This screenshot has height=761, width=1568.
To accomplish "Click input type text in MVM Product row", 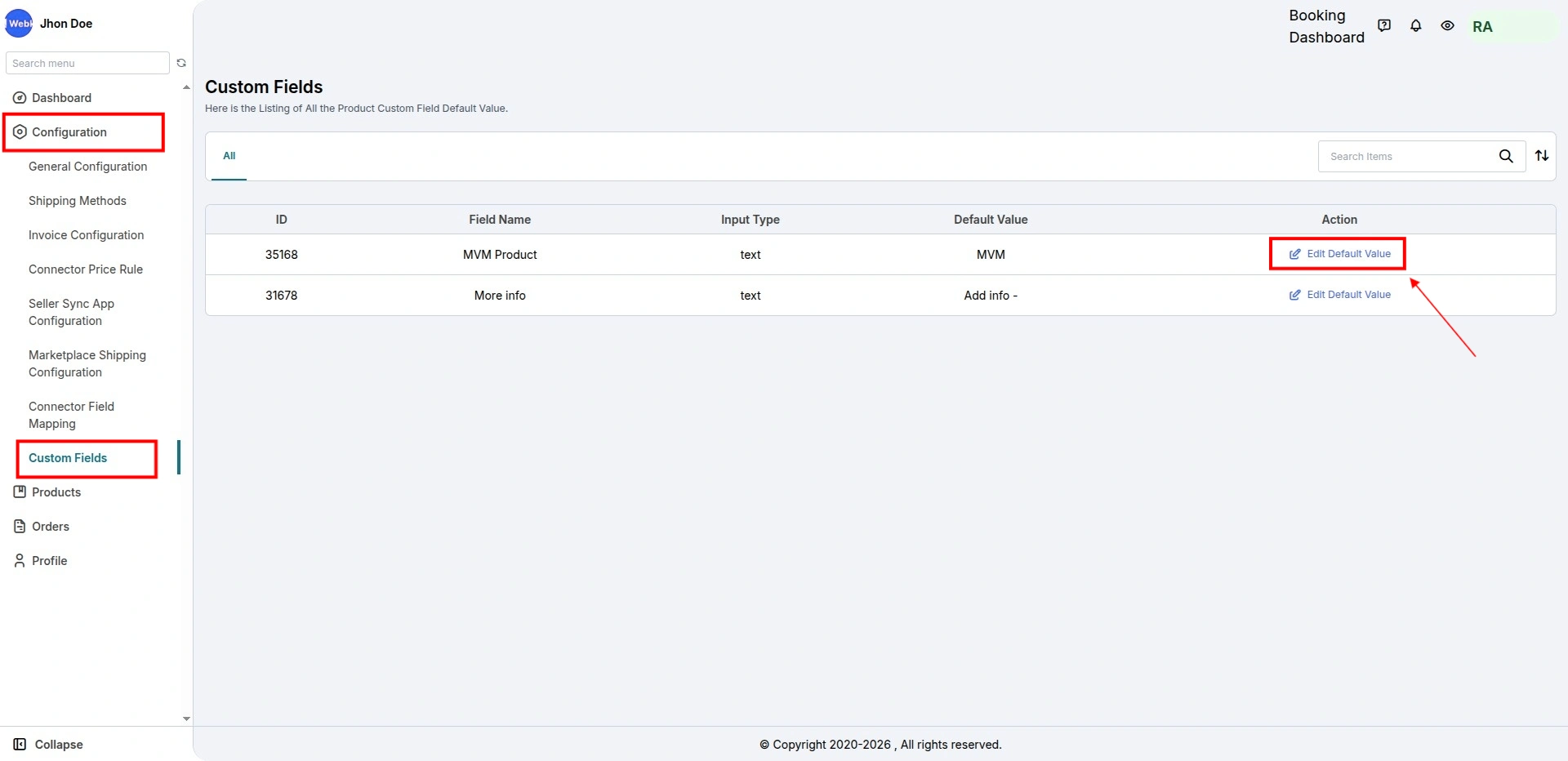I will point(751,255).
